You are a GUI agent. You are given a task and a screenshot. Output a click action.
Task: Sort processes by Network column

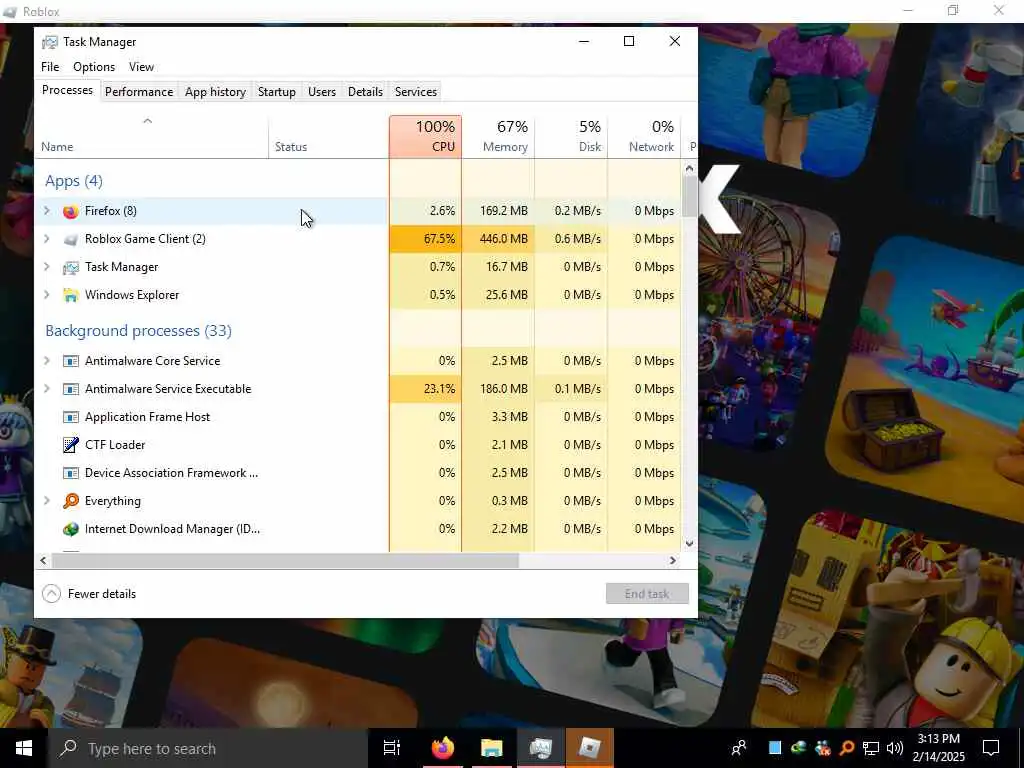(x=644, y=137)
